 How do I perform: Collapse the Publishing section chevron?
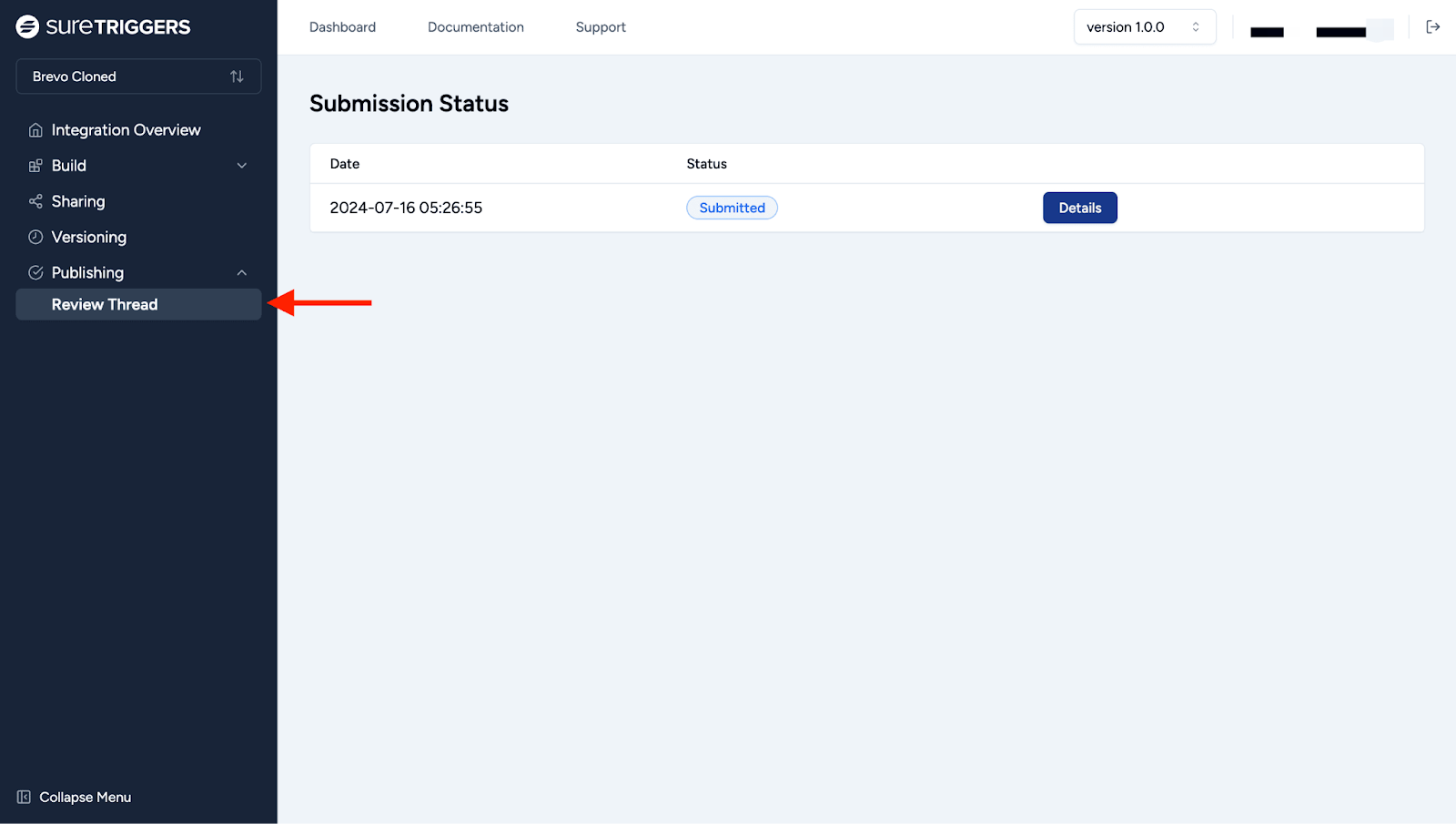(242, 273)
